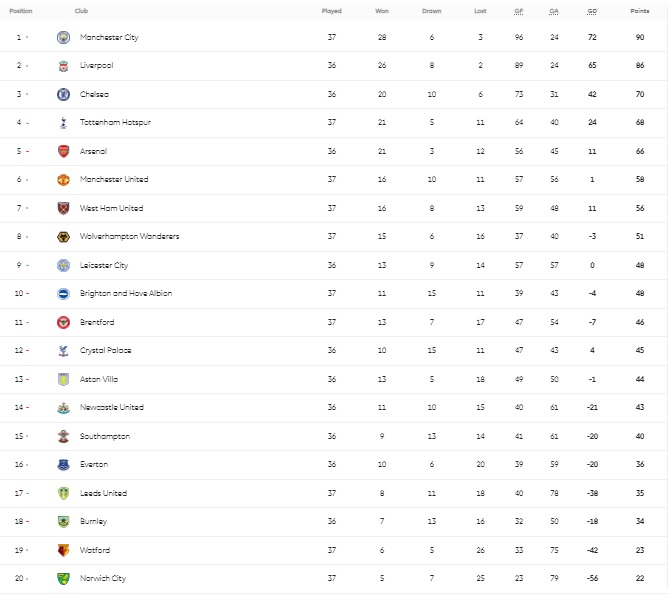Click the Norwich City crest icon
The width and height of the screenshot is (670, 602).
(x=64, y=578)
